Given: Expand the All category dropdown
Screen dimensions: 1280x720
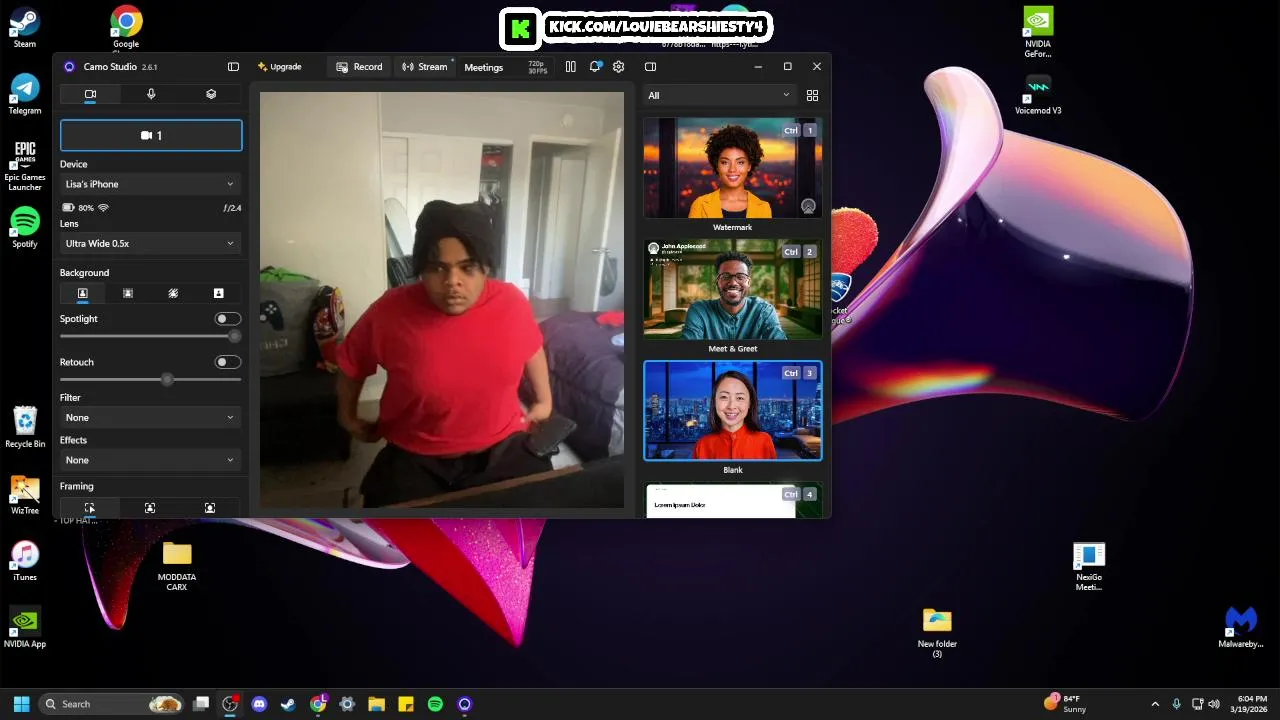Looking at the screenshot, I should [719, 95].
